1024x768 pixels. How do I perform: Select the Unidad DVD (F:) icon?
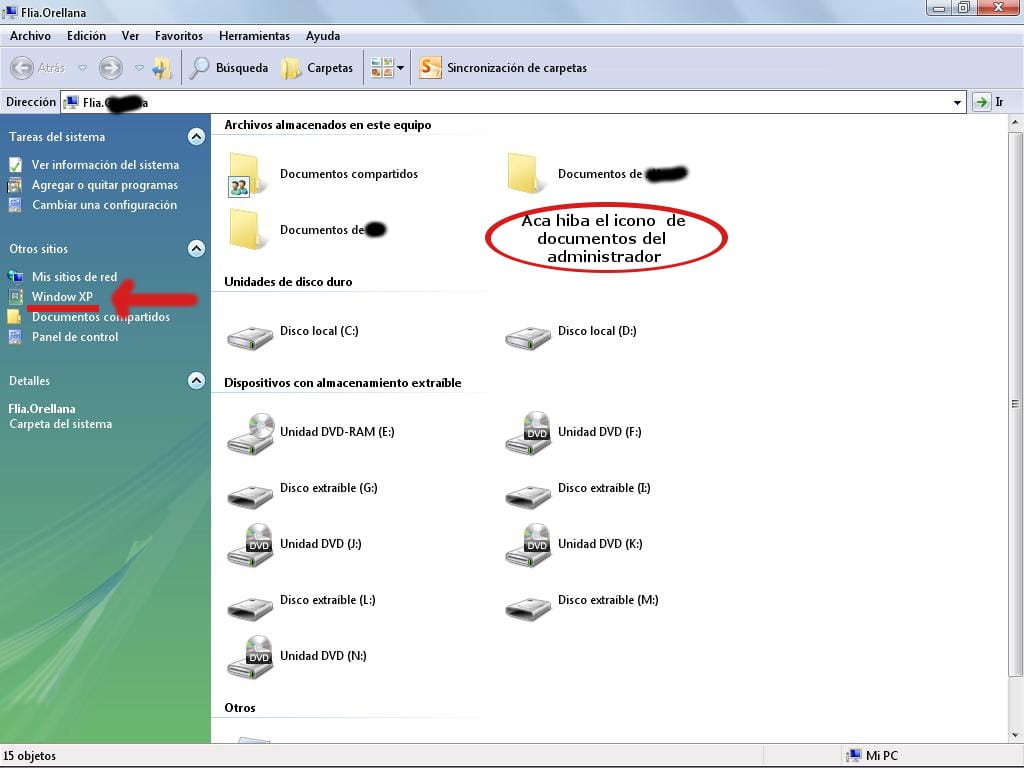tap(528, 433)
